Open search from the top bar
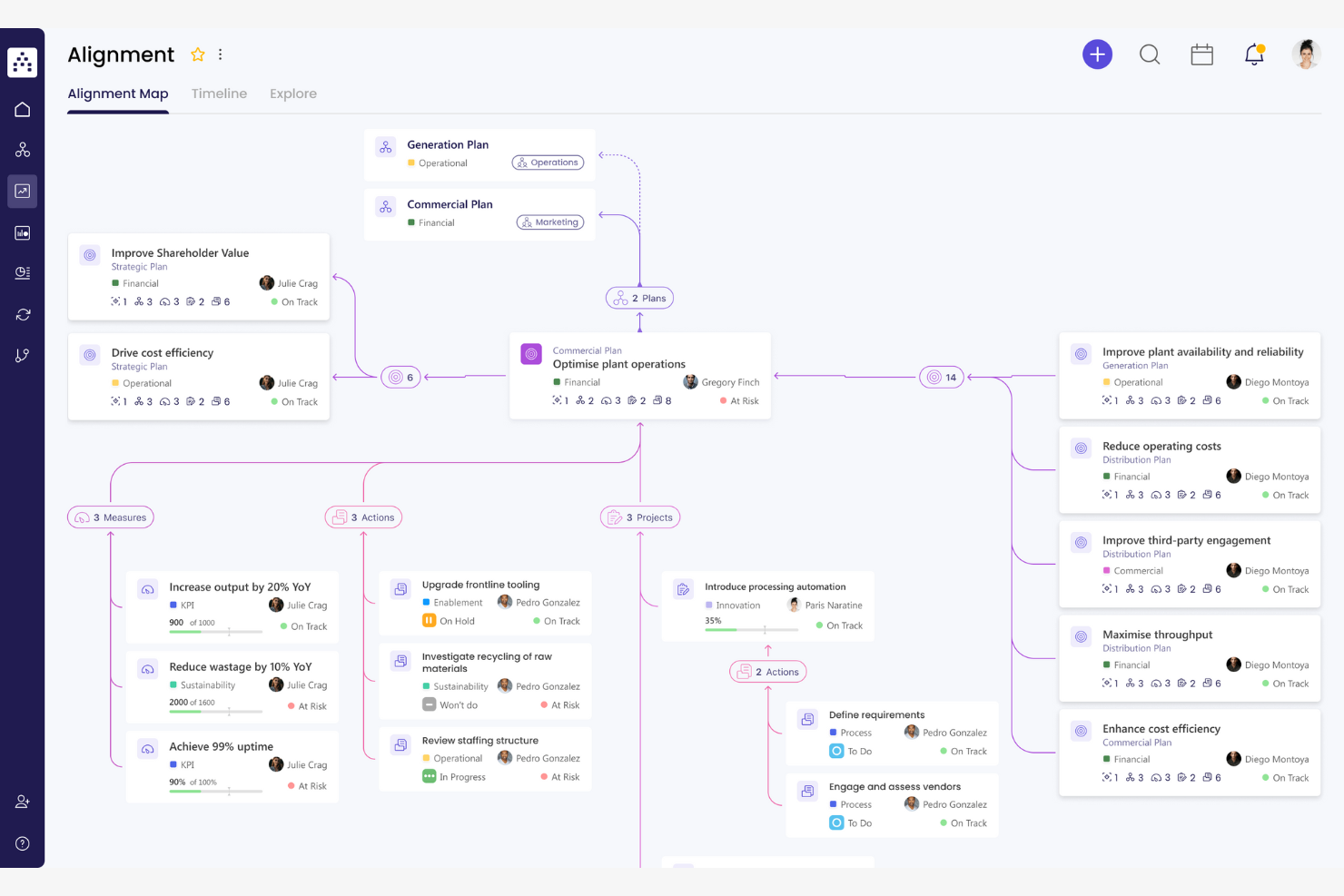Image resolution: width=1344 pixels, height=896 pixels. point(1150,54)
